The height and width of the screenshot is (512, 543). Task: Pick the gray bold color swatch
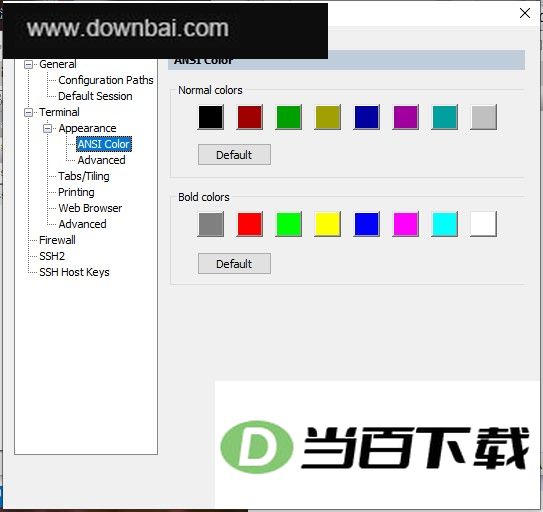[211, 224]
